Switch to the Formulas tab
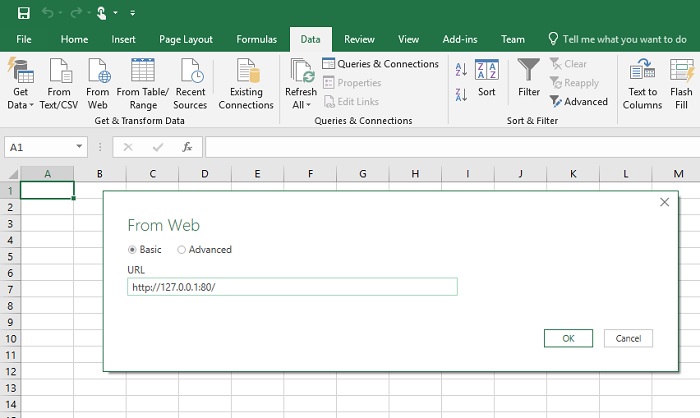The image size is (700, 418). 257,39
